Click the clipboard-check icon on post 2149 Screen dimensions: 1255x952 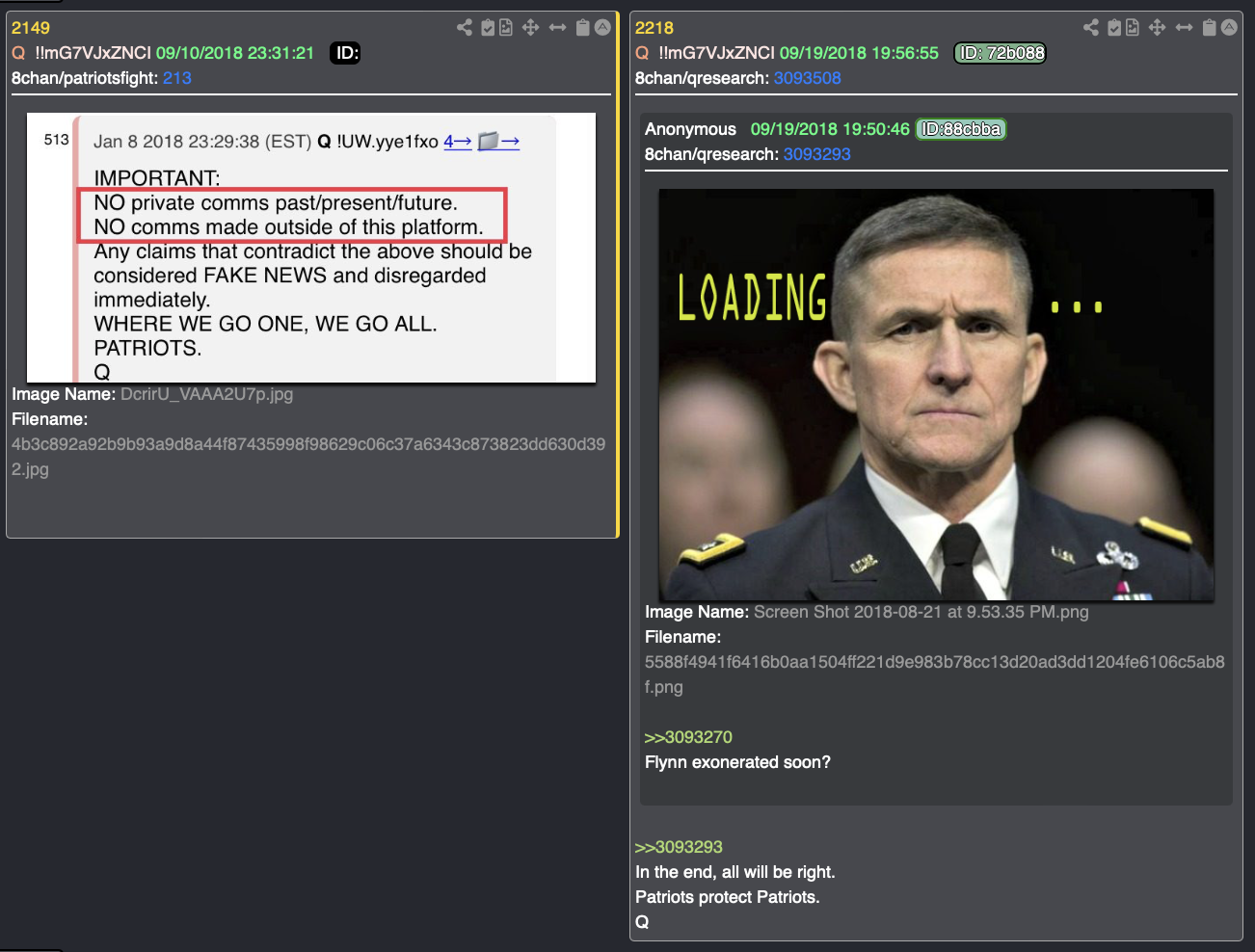(488, 27)
